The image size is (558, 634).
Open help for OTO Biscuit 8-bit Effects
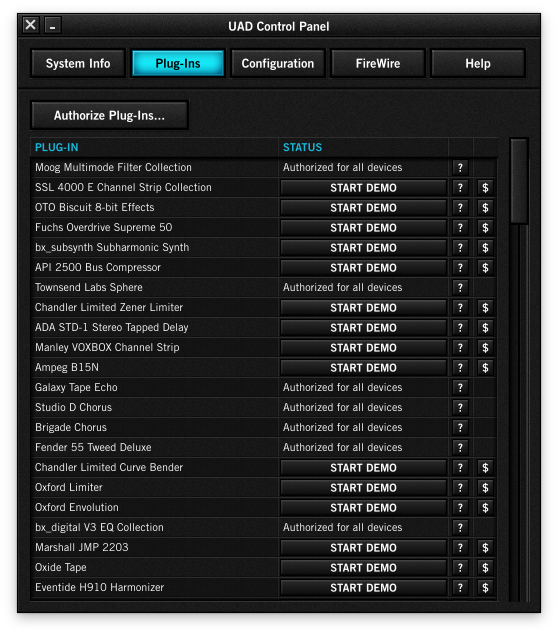460,207
